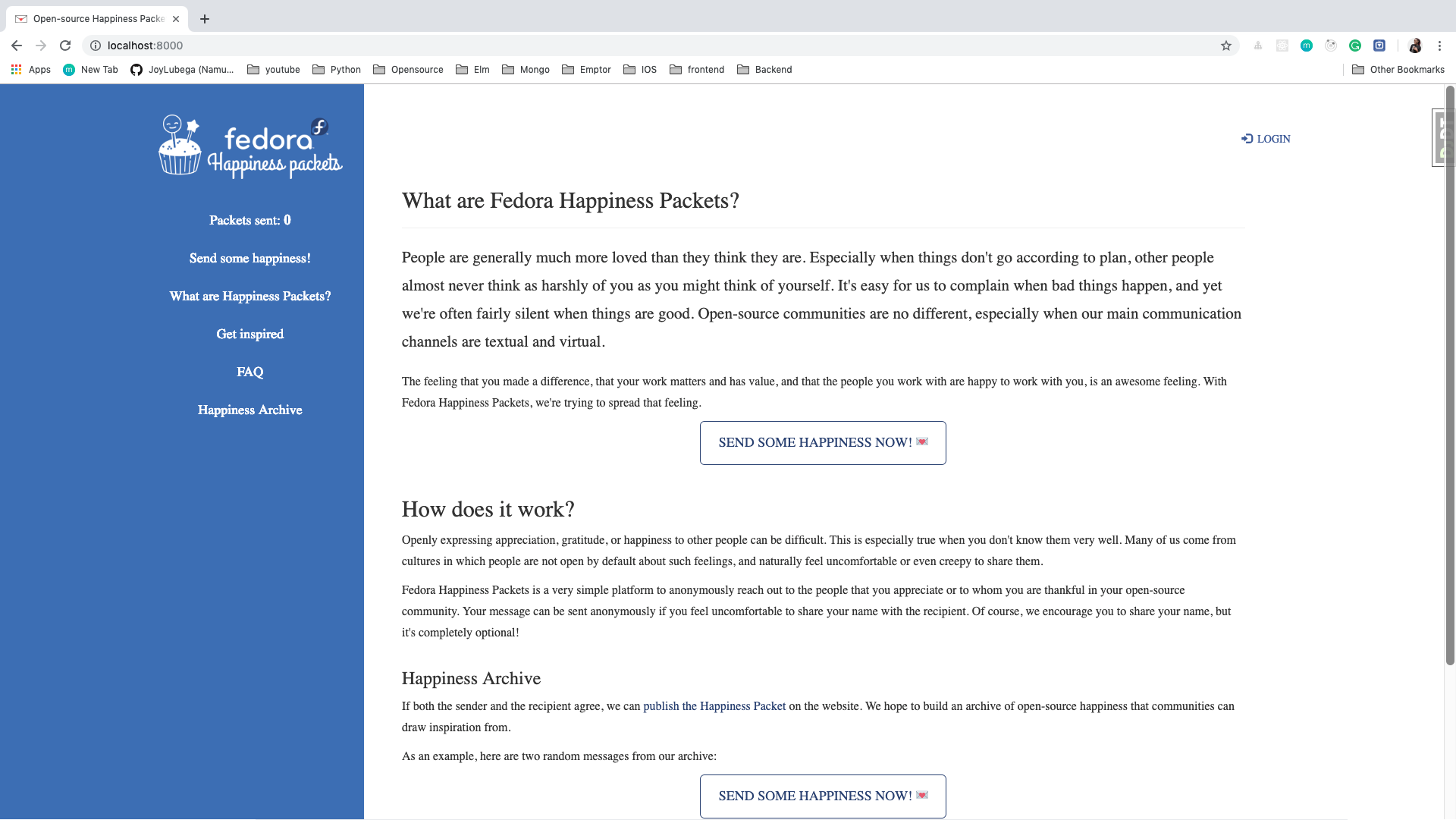Image resolution: width=1456 pixels, height=820 pixels.
Task: Open the Chrome three-dot menu
Action: (x=1439, y=46)
